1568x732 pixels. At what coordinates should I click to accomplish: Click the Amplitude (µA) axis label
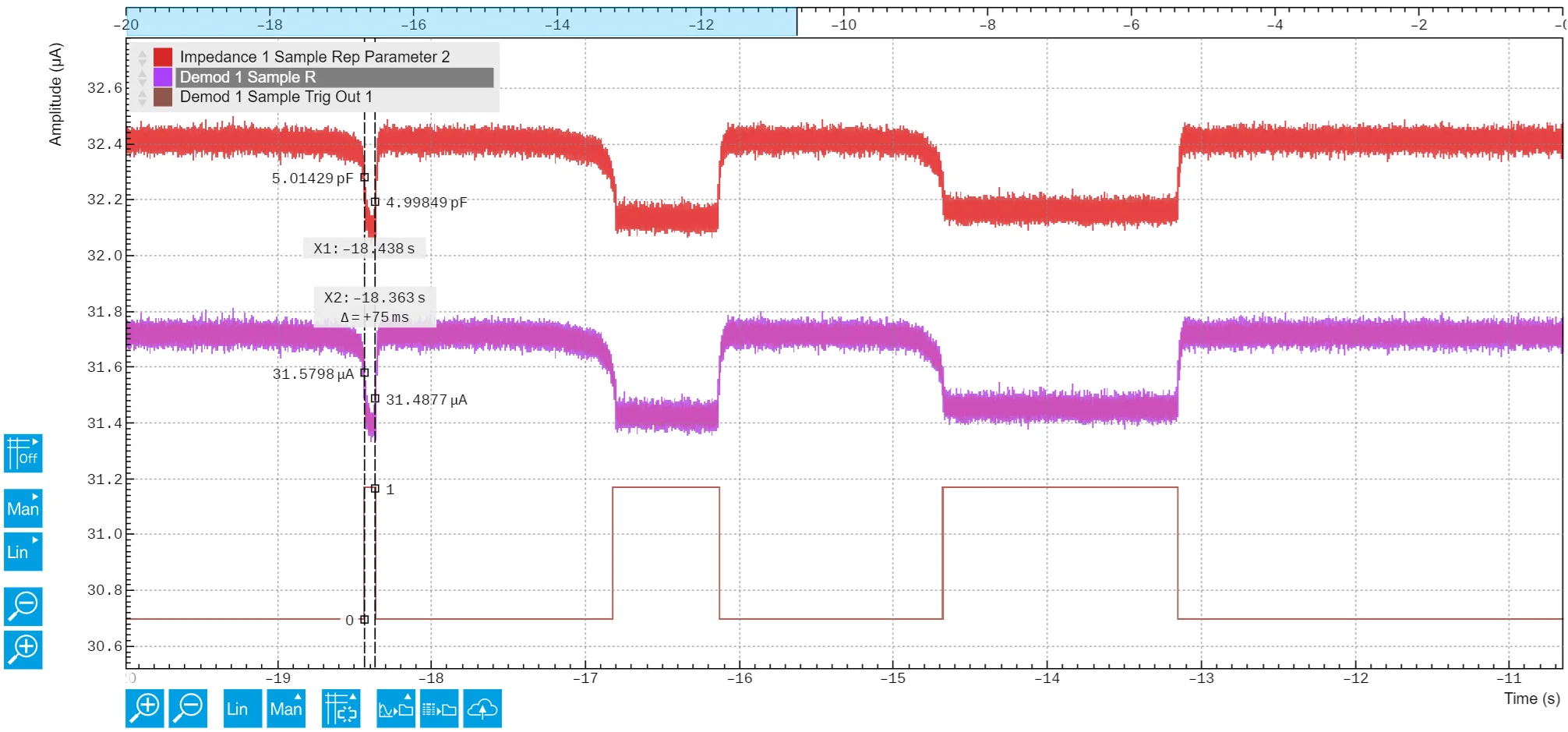[55, 94]
